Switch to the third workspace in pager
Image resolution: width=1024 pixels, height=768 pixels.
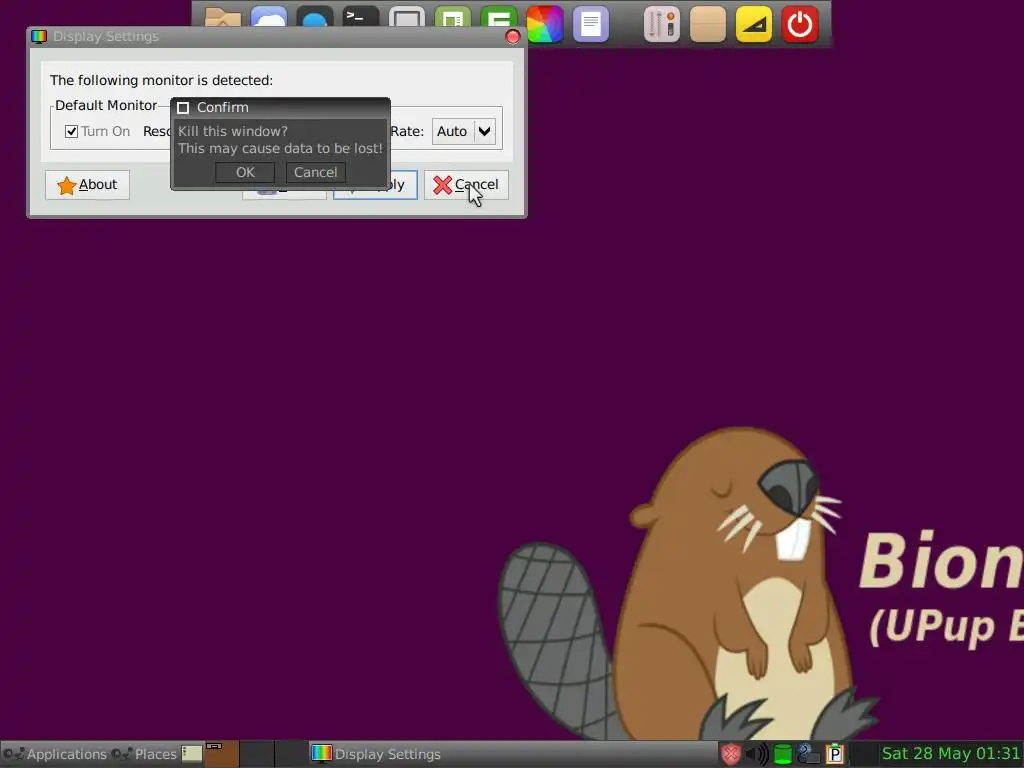pyautogui.click(x=291, y=754)
